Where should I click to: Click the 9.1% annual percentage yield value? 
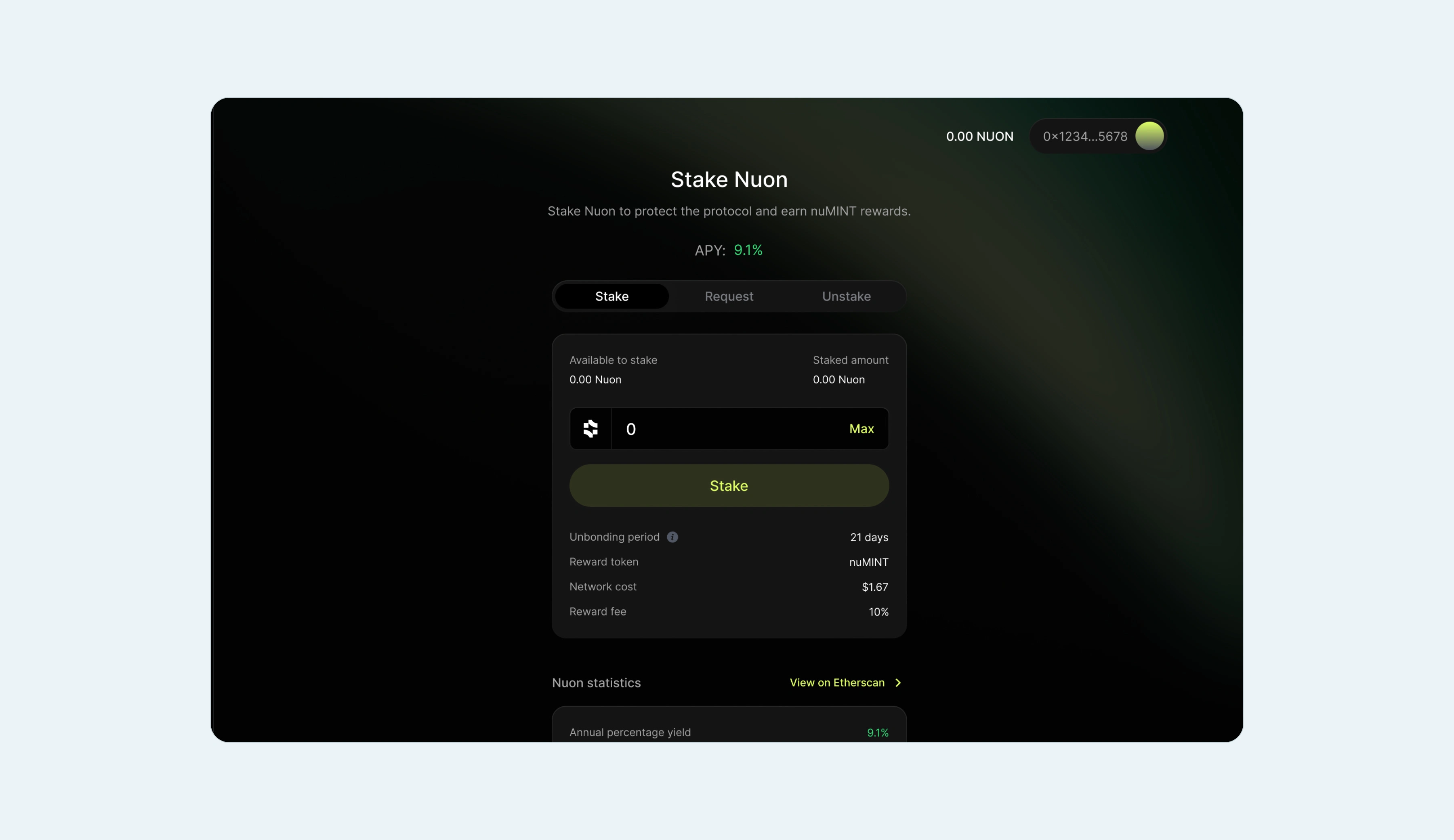[878, 733]
